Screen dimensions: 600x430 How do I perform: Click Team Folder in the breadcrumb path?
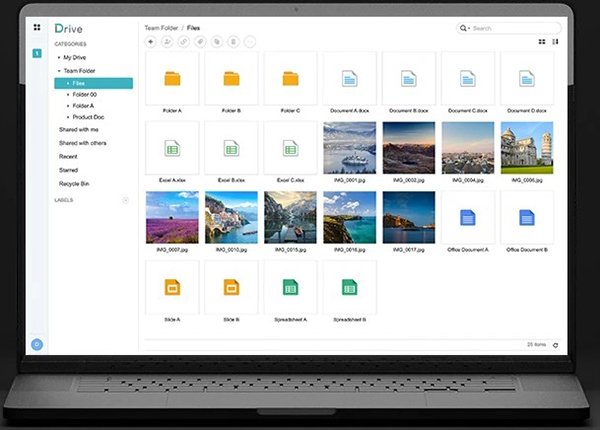point(161,28)
